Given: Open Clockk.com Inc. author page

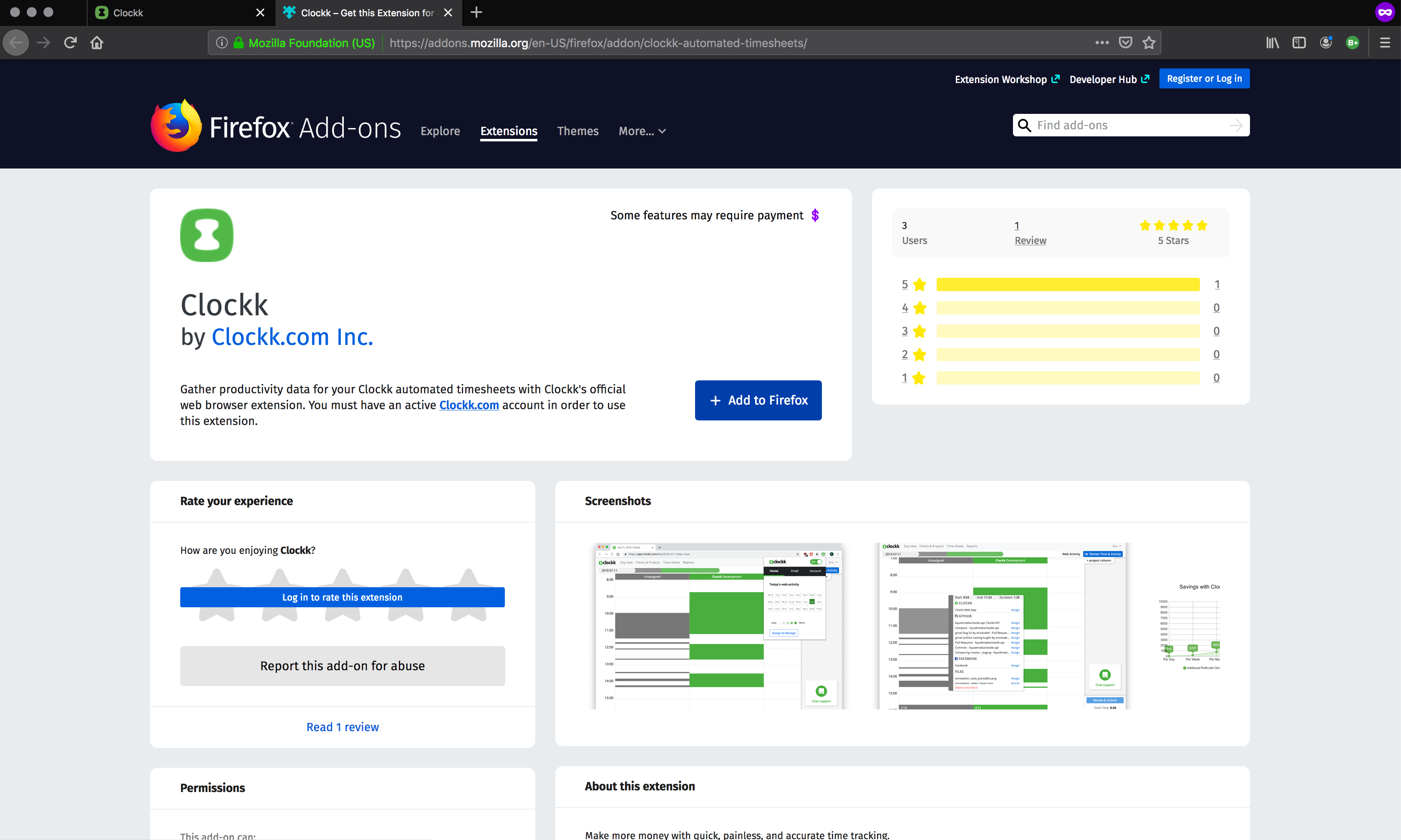Looking at the screenshot, I should point(292,337).
